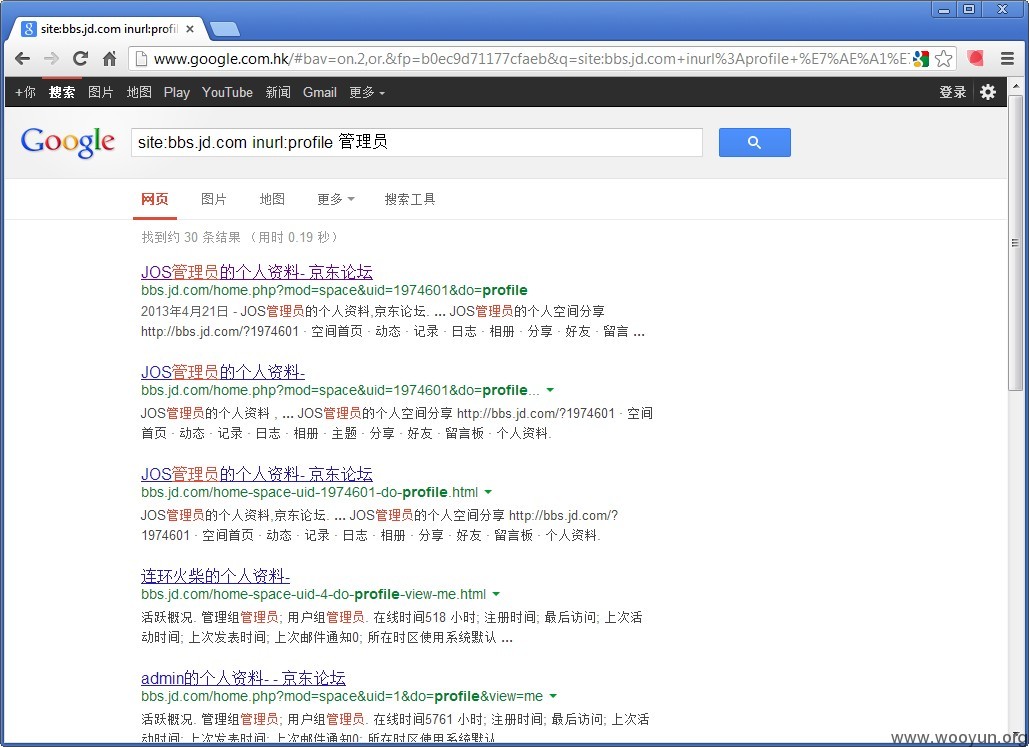Open 新闻 in the top bar
The image size is (1029, 747).
(278, 92)
